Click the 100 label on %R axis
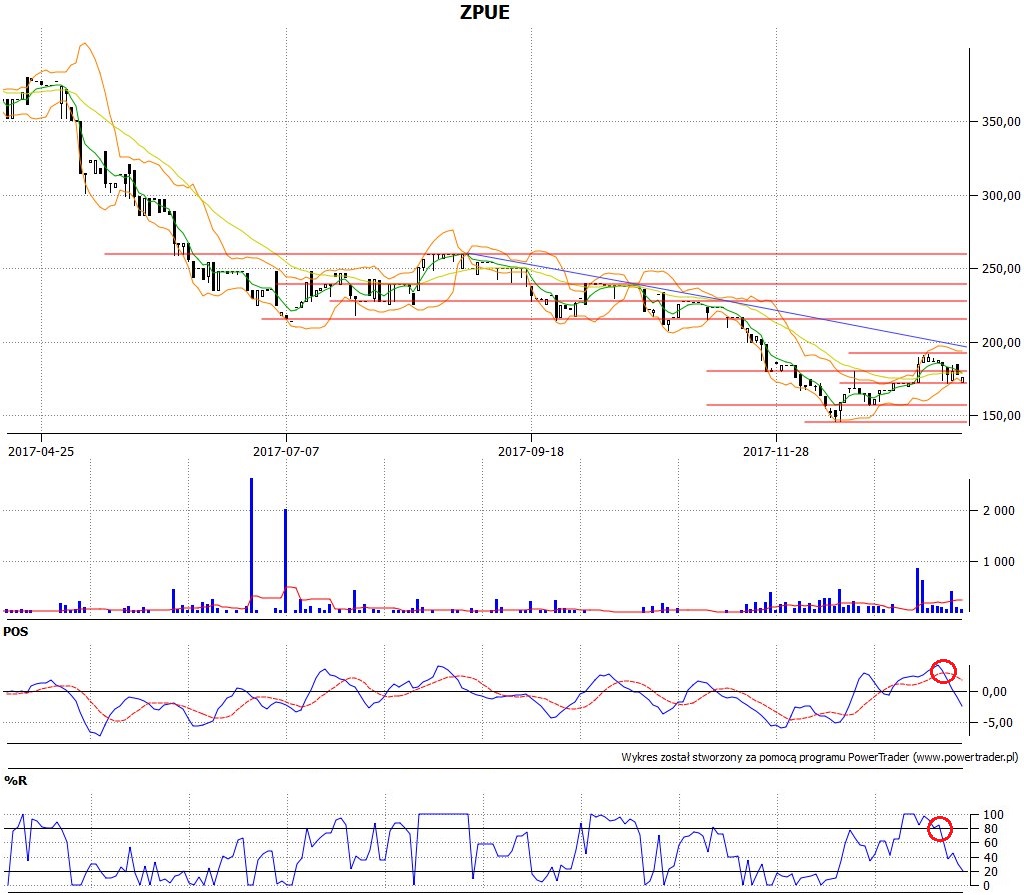Screen dimensions: 1024x895 click(x=993, y=815)
